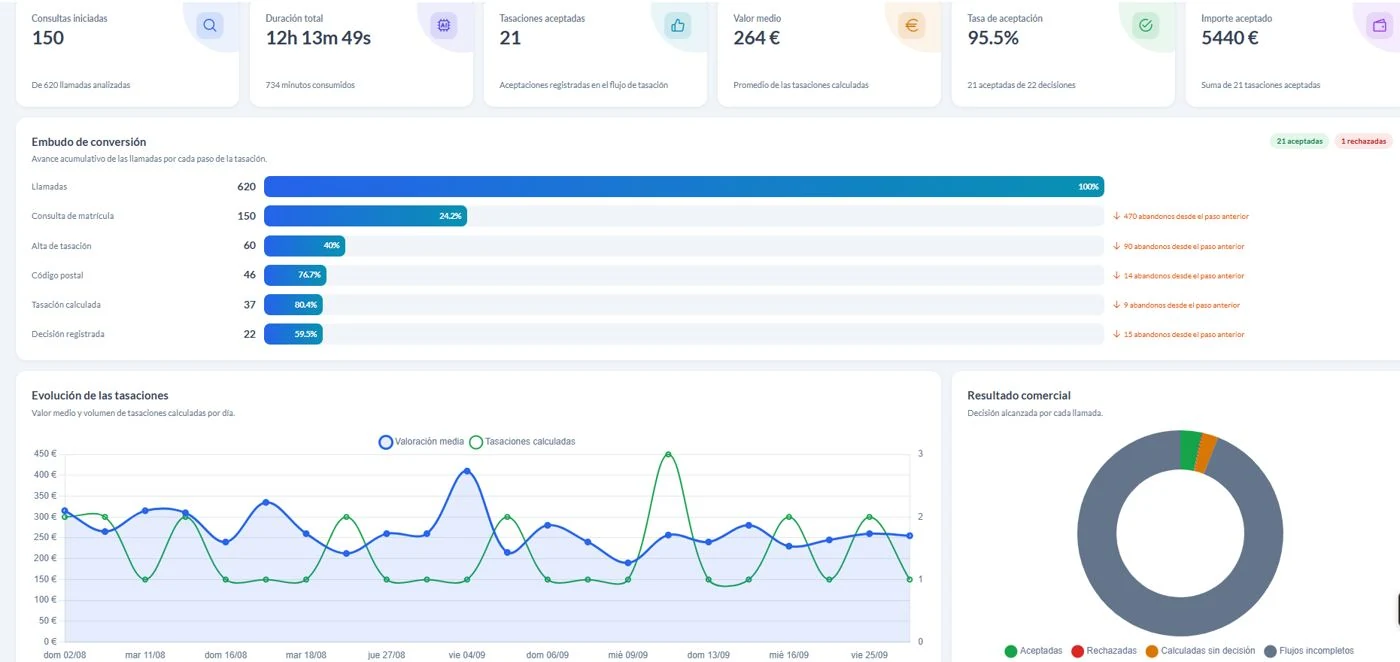Click the '5440 €' accepted amount value
Screen dimensions: 1400x662
pyautogui.click(x=1230, y=38)
